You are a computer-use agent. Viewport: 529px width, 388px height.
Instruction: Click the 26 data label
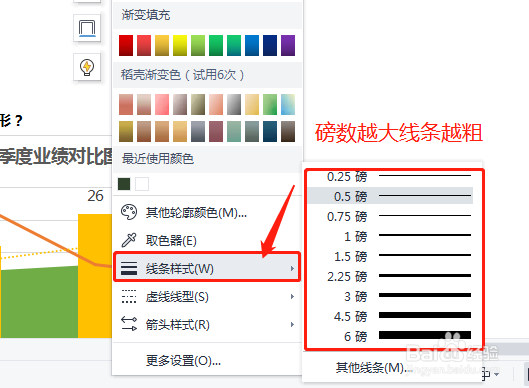[95, 196]
